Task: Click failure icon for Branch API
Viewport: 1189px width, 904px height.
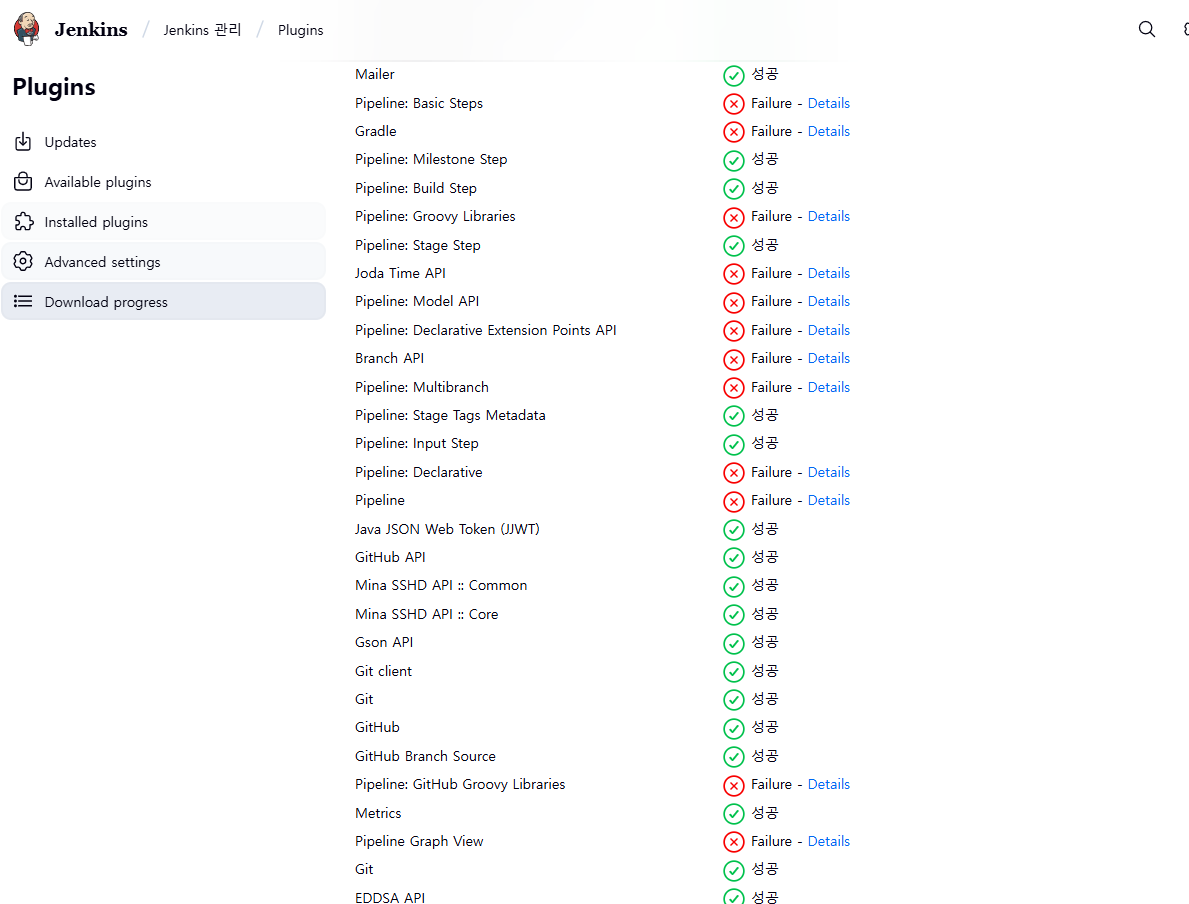Action: pyautogui.click(x=733, y=359)
